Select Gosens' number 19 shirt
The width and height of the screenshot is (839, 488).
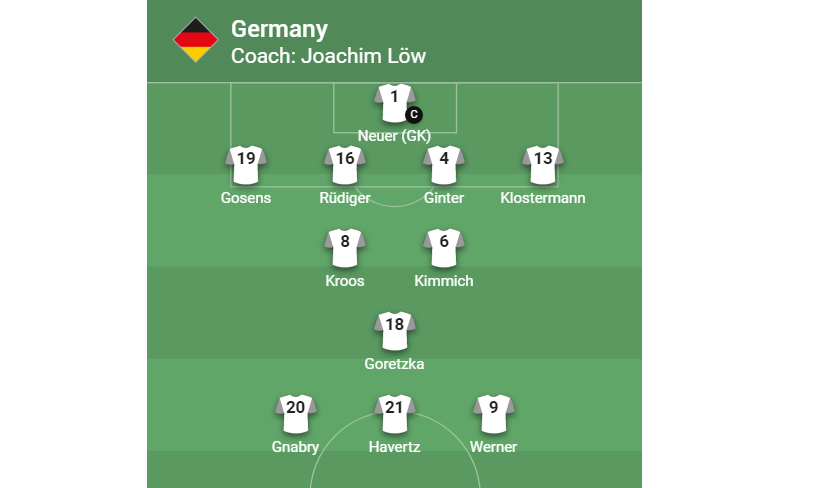[246, 164]
